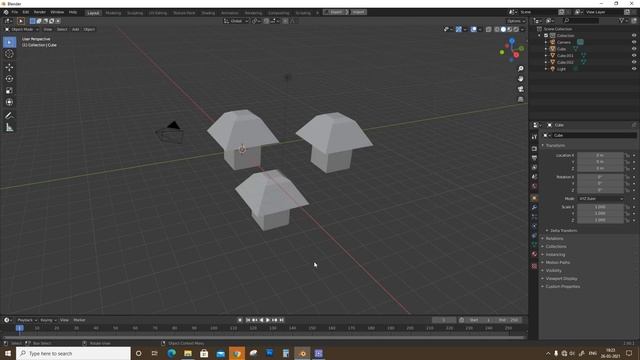
Task: Open the Object Mode dropdown
Action: pyautogui.click(x=21, y=29)
